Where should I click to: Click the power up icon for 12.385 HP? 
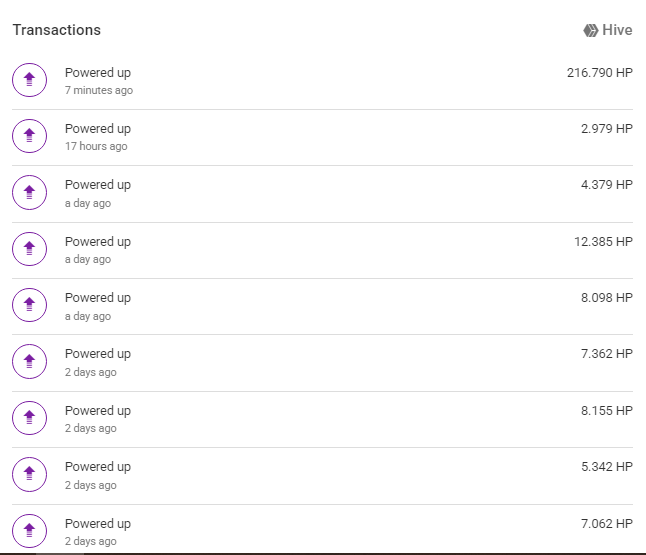tap(29, 250)
